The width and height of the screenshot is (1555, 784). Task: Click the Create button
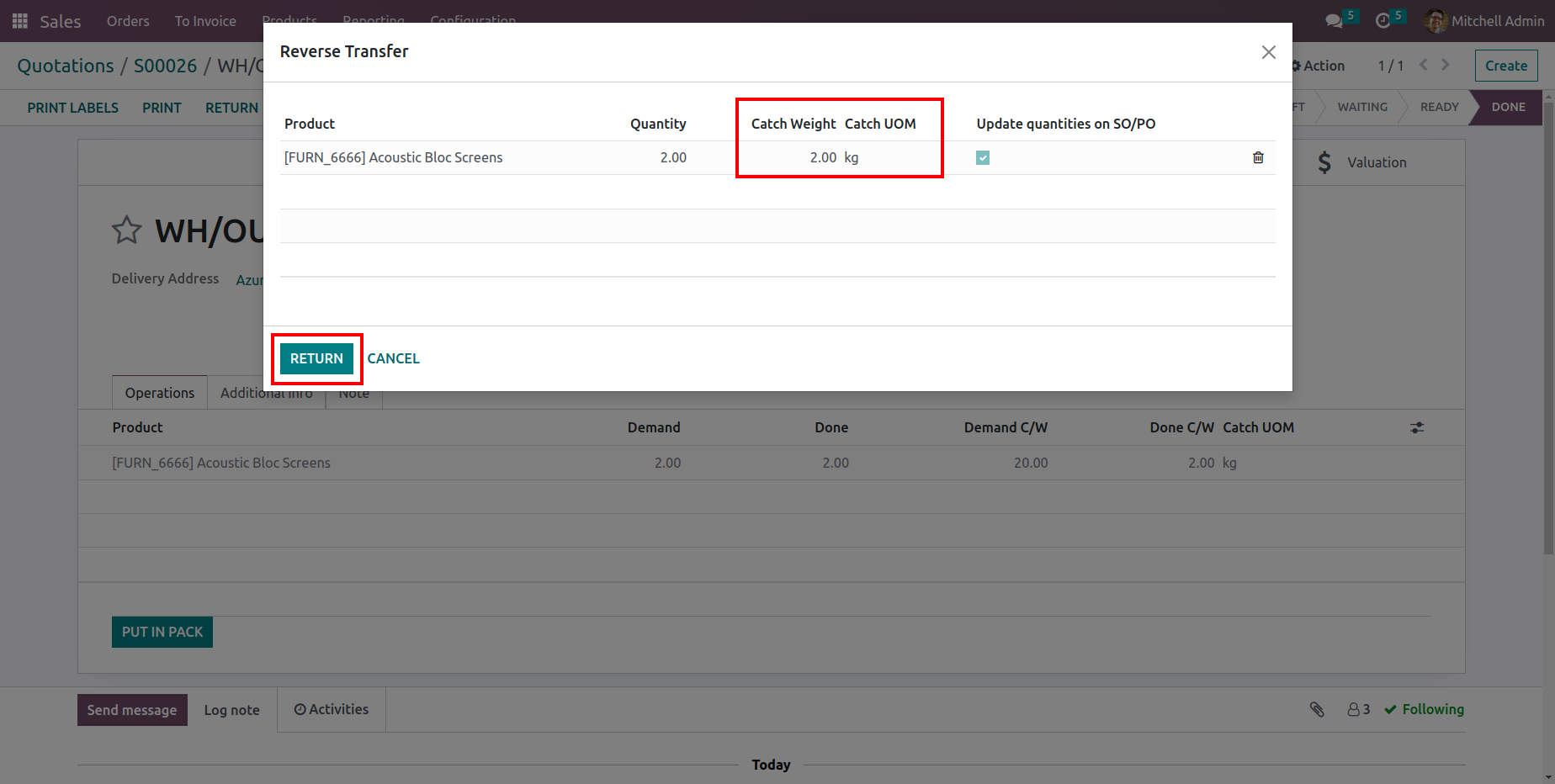click(1506, 66)
